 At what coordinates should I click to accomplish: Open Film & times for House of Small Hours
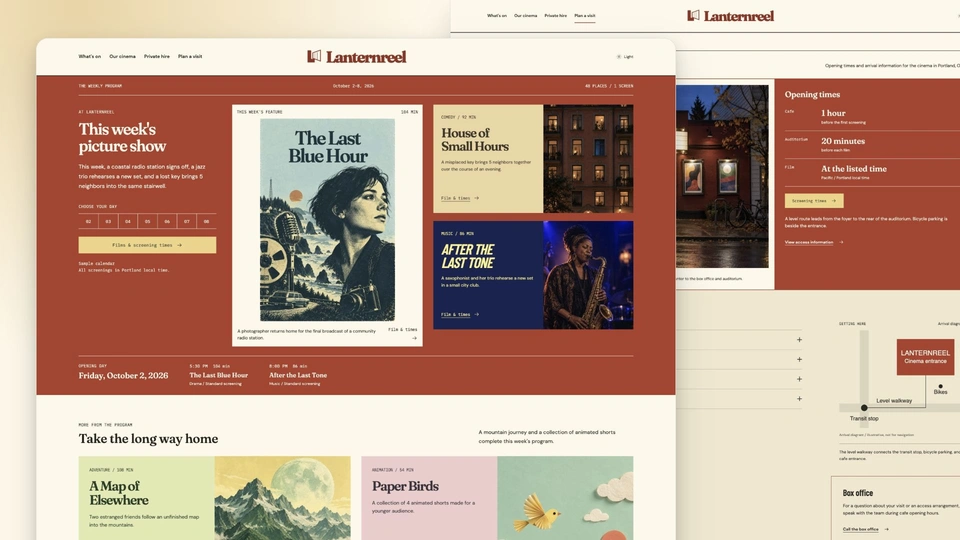point(460,198)
